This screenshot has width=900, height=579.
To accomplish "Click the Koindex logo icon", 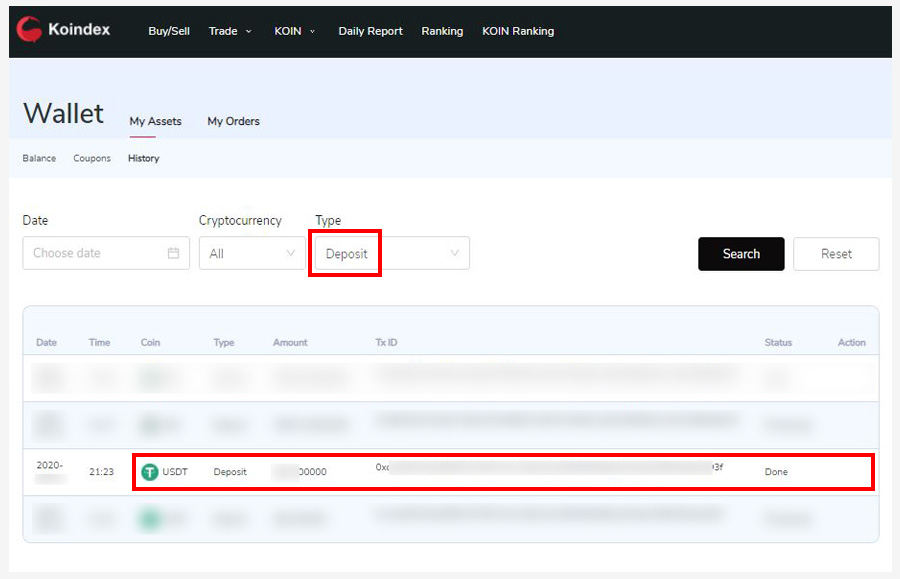I will (x=29, y=30).
